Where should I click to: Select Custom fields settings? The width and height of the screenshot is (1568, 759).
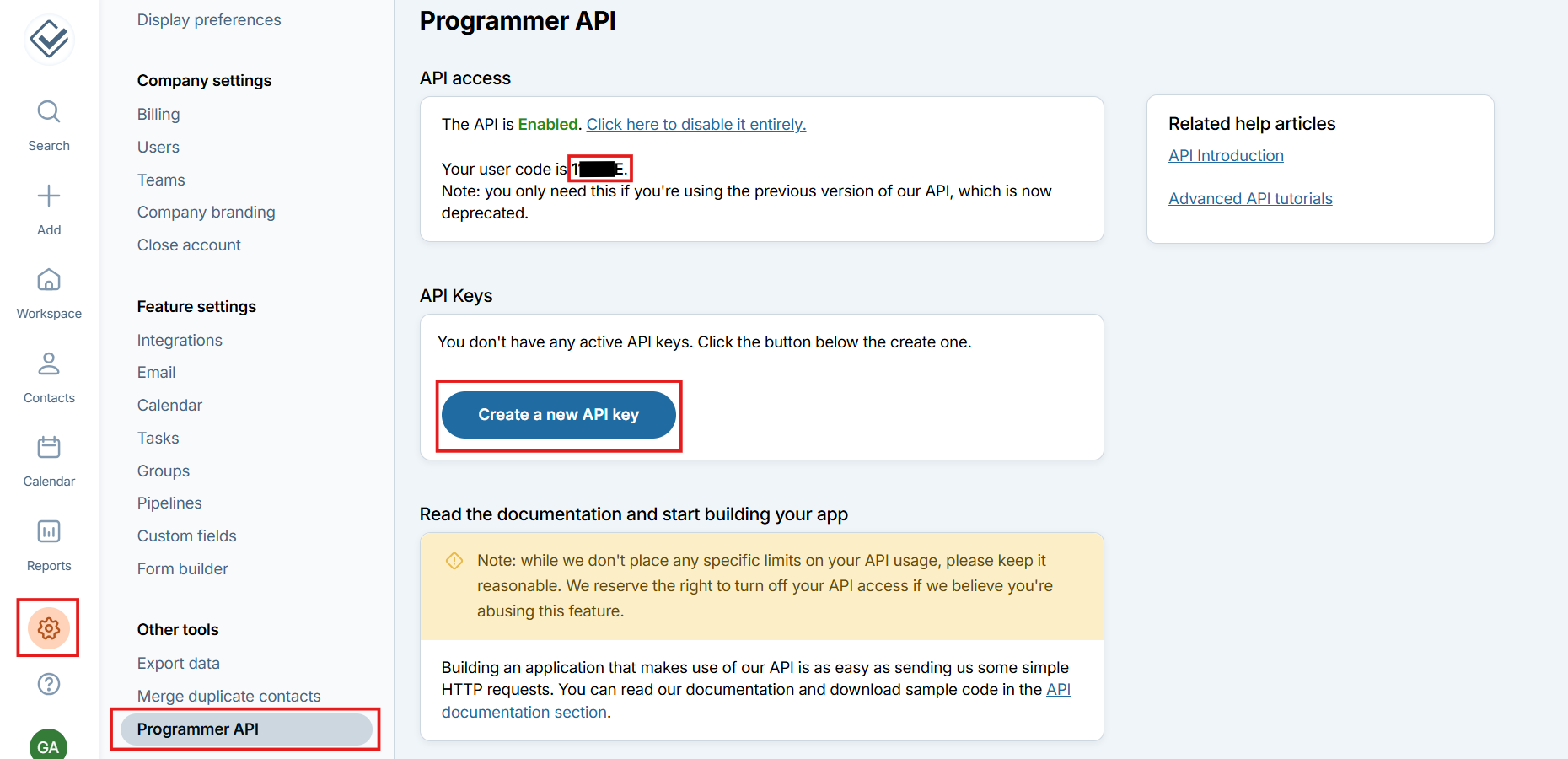tap(187, 536)
